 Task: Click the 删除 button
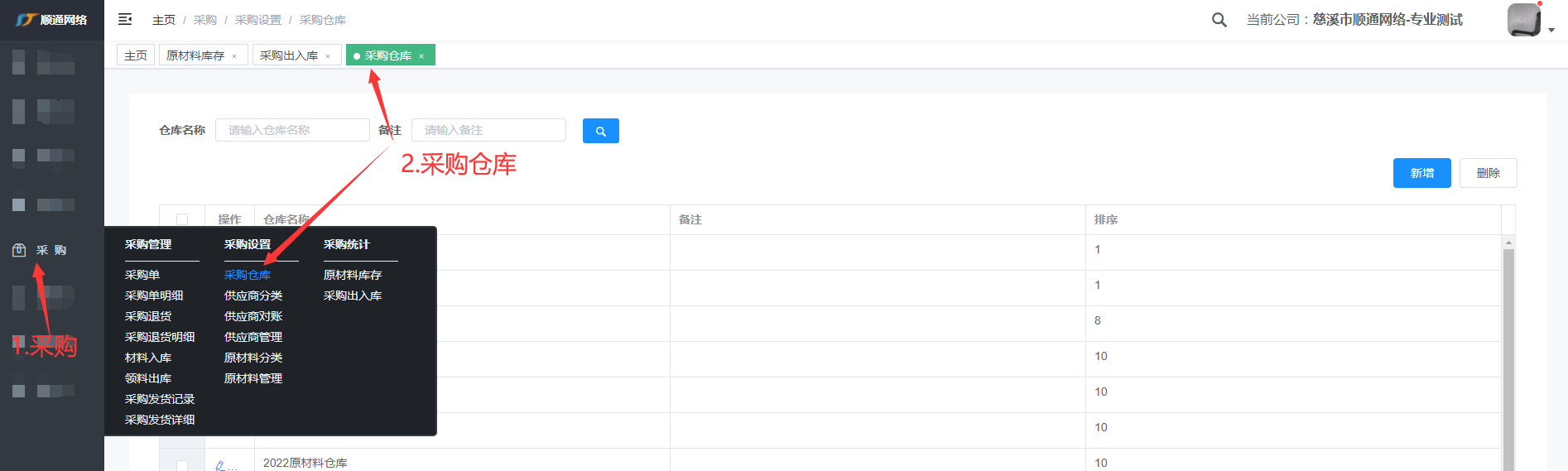(x=1488, y=173)
